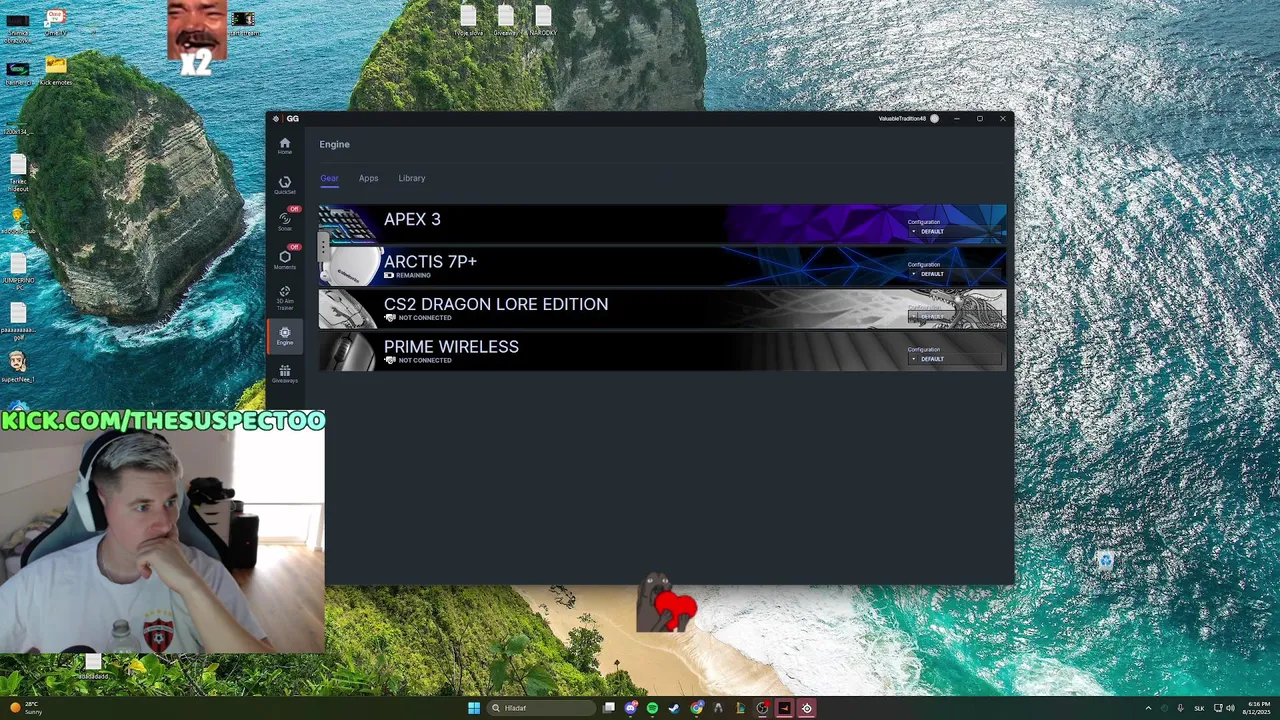Image resolution: width=1280 pixels, height=720 pixels.
Task: Open Moments in the GG sidebar
Action: (285, 260)
